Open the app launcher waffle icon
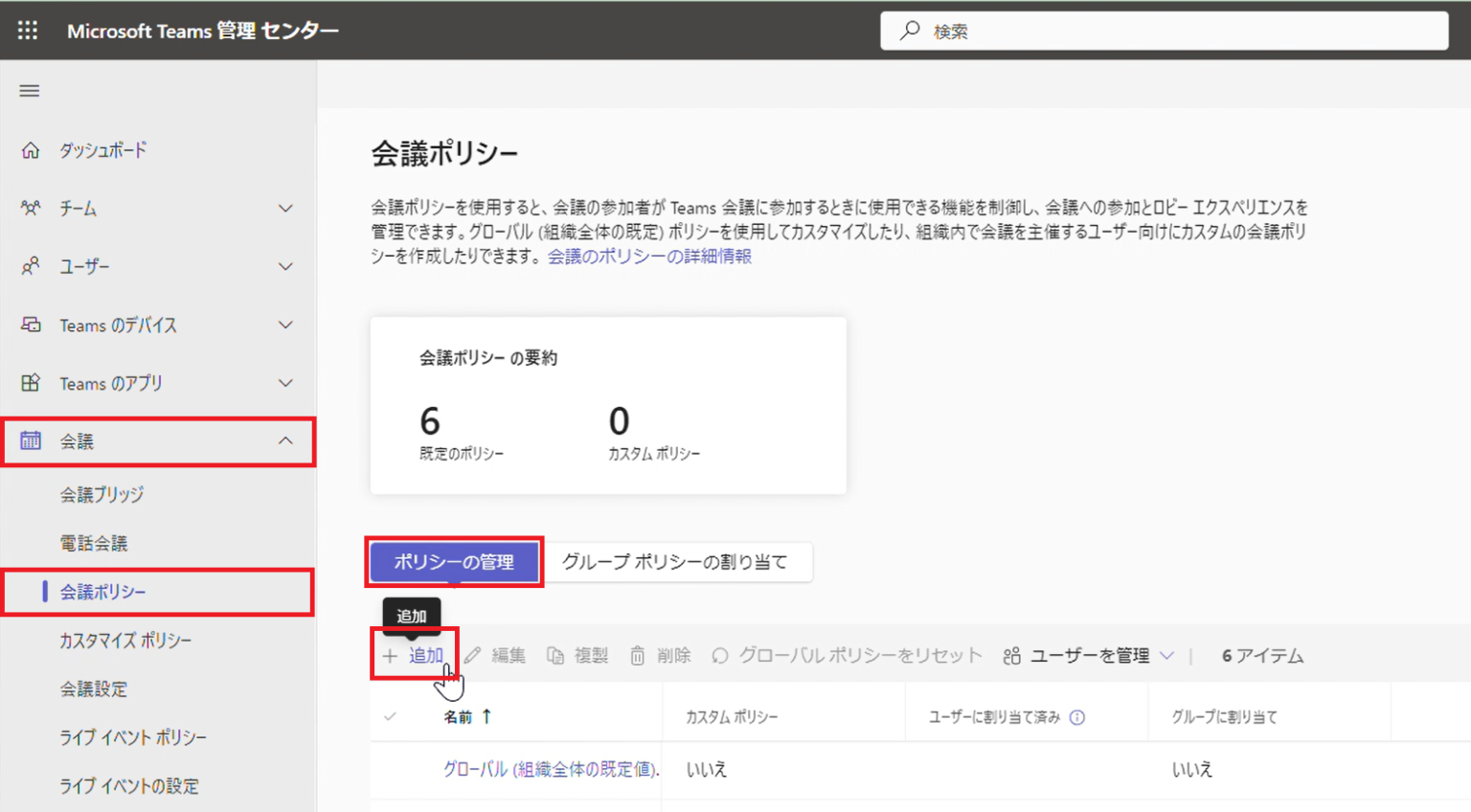Screen dimensions: 1471x812 click(27, 29)
